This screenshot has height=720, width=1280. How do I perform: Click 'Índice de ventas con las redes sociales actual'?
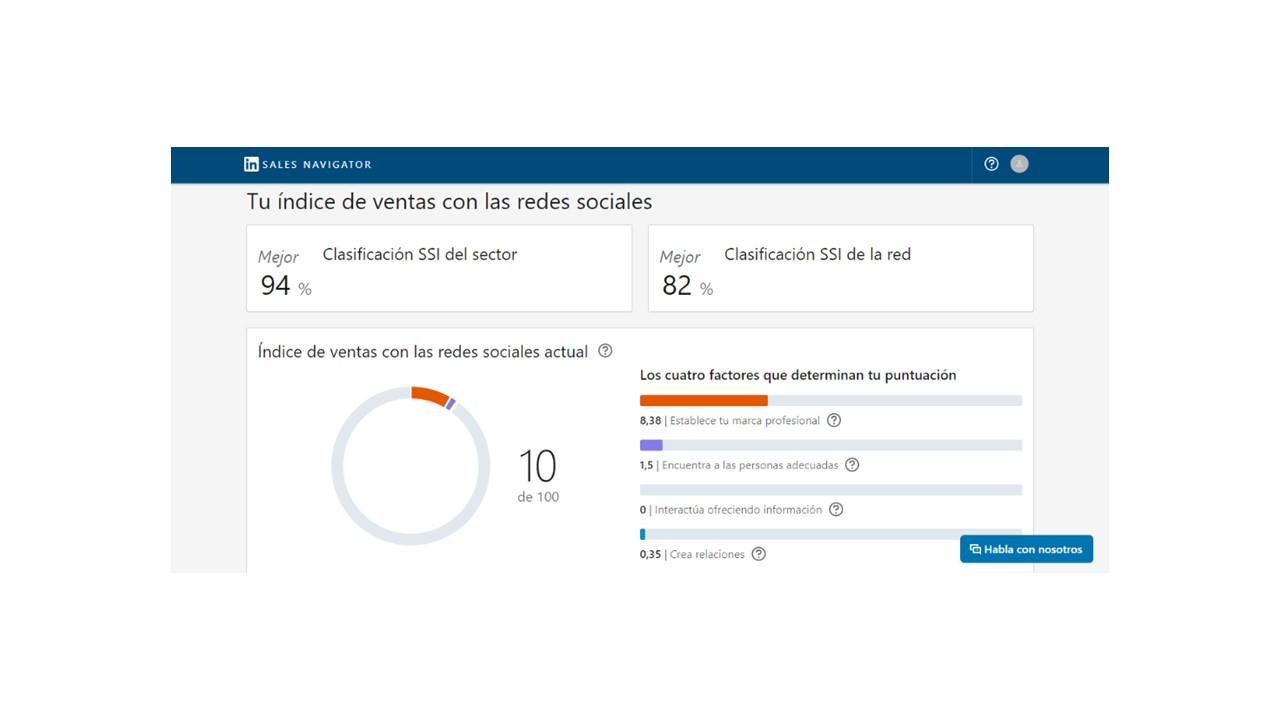tap(423, 352)
